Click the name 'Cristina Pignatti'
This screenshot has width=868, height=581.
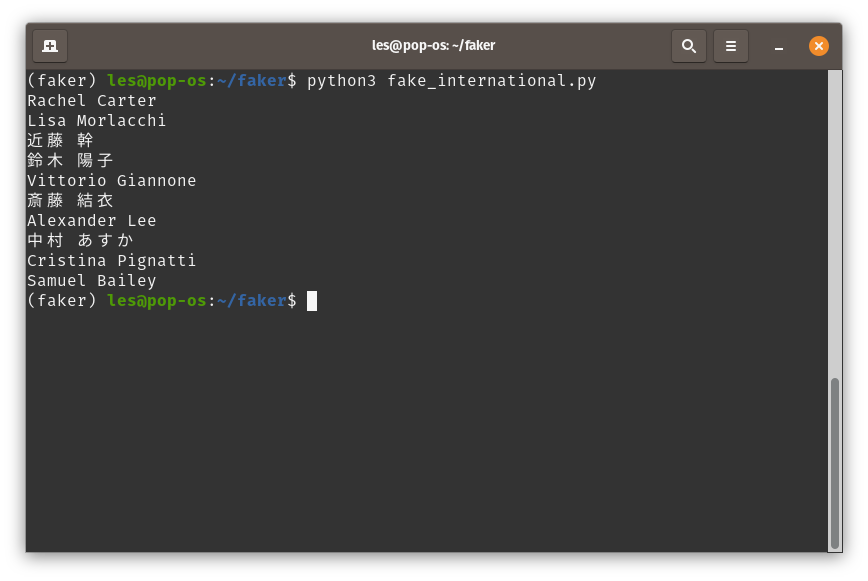pos(111,260)
